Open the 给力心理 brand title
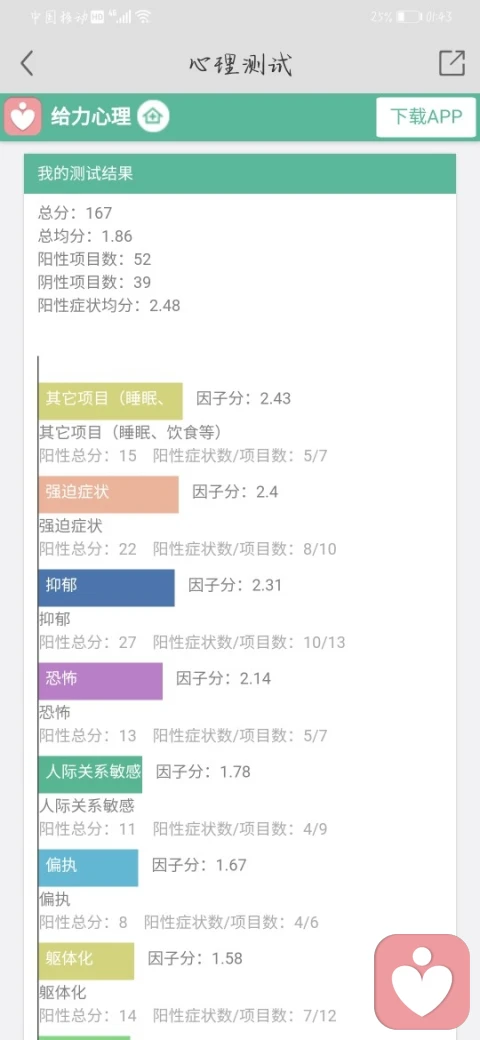Screen dimensions: 480x1040 (x=91, y=117)
